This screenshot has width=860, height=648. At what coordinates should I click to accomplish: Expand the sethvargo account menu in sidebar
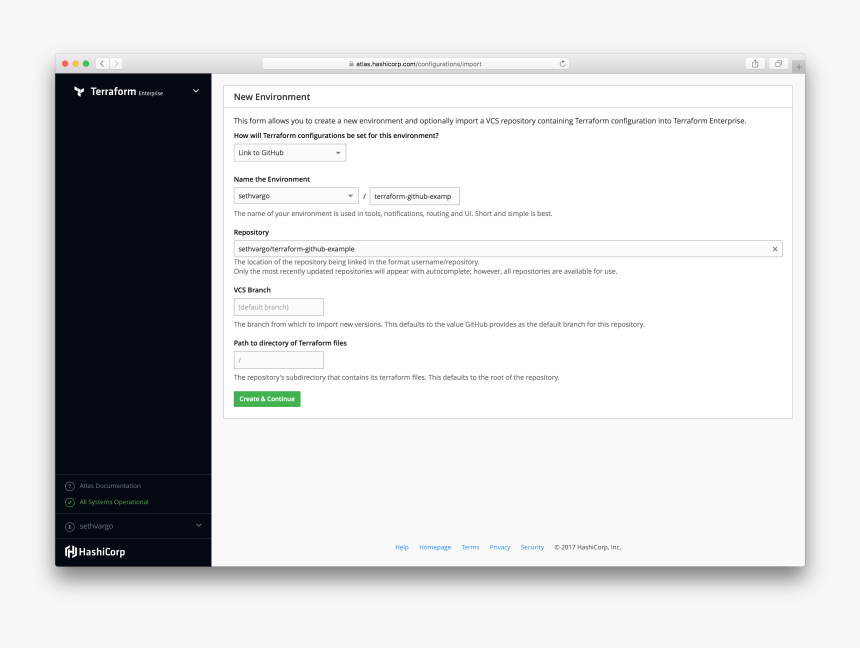198,525
